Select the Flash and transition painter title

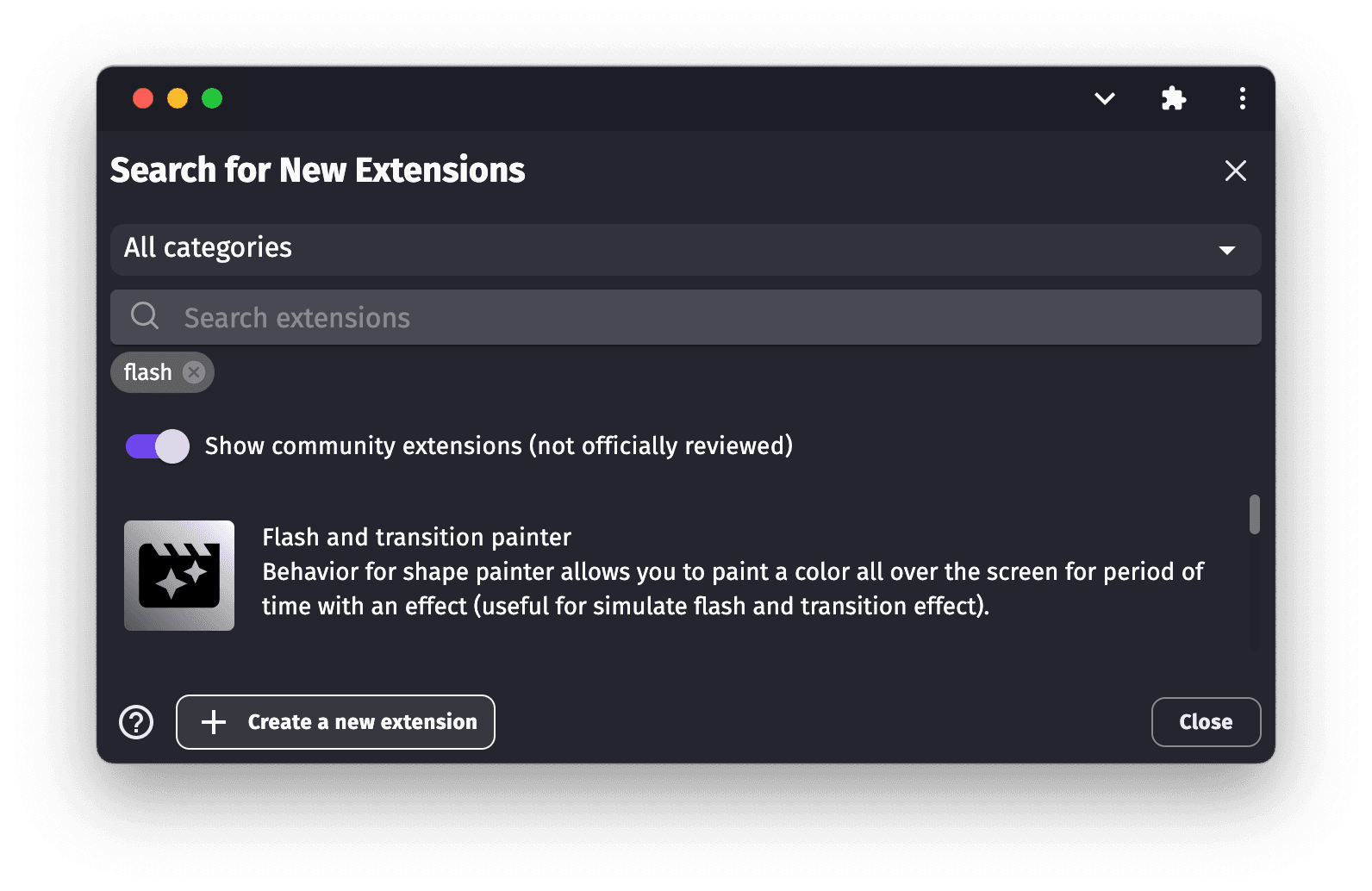pyautogui.click(x=416, y=538)
